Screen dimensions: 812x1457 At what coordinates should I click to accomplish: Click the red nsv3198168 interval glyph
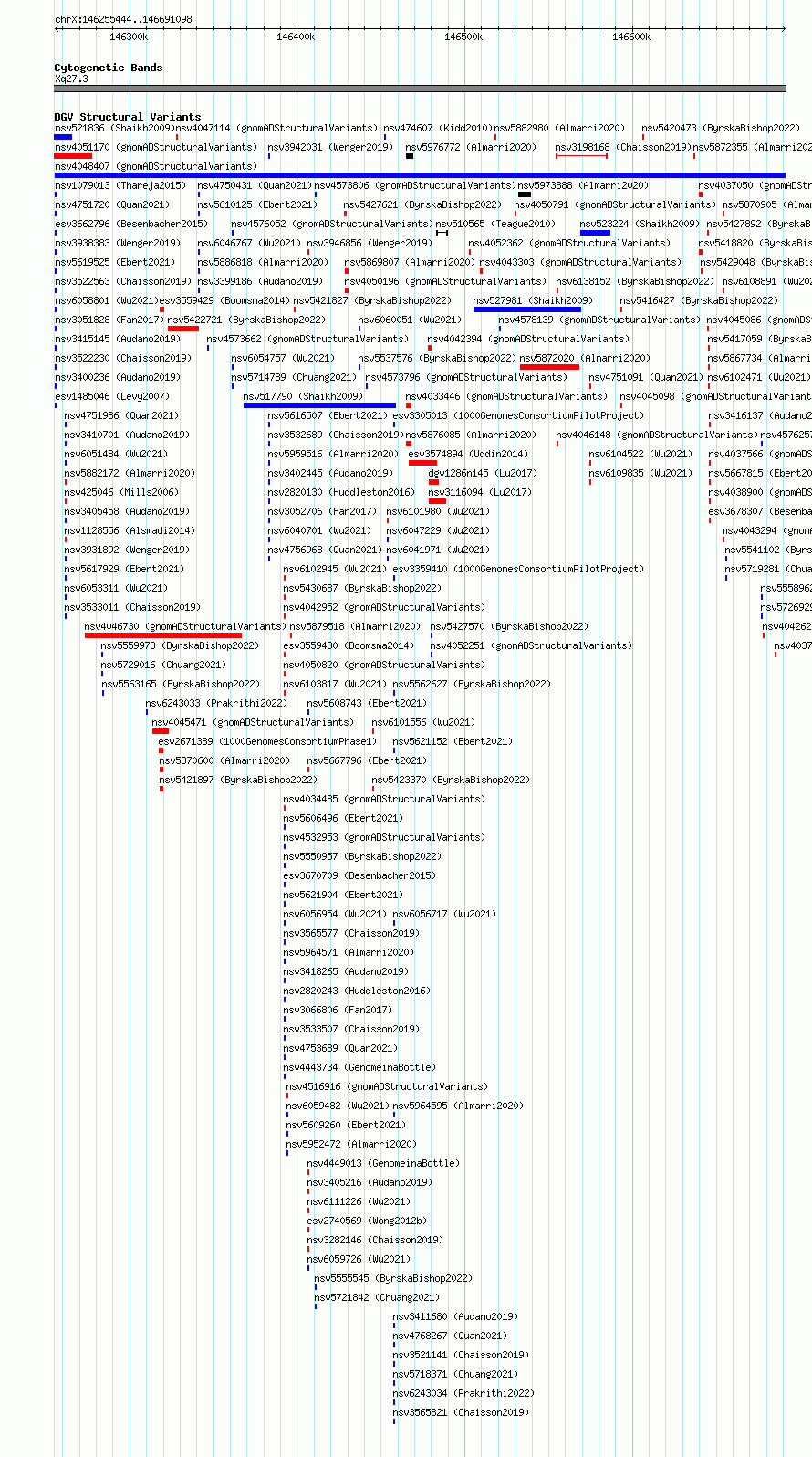click(x=581, y=156)
